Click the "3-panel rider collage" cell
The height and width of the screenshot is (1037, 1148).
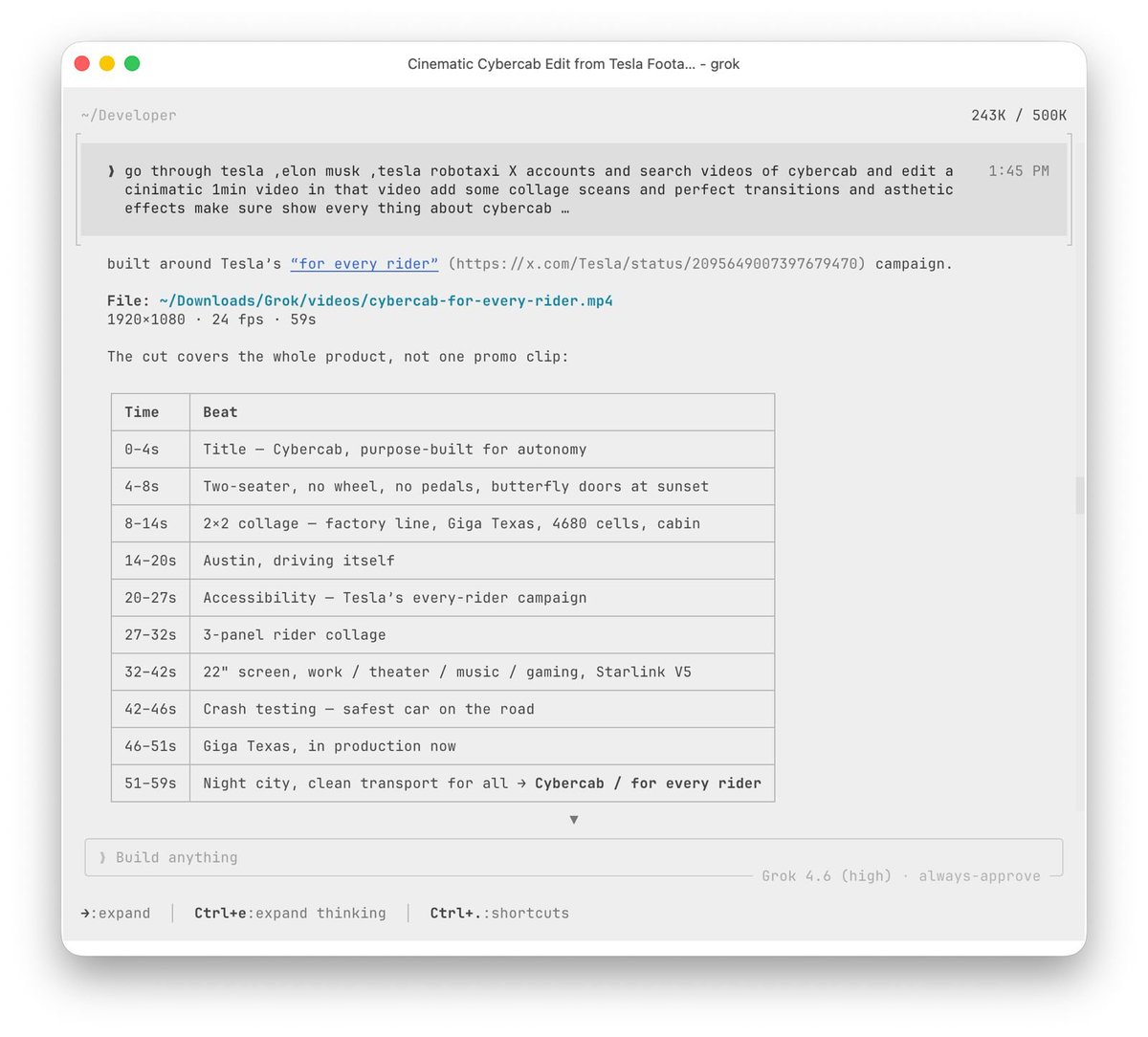point(482,635)
